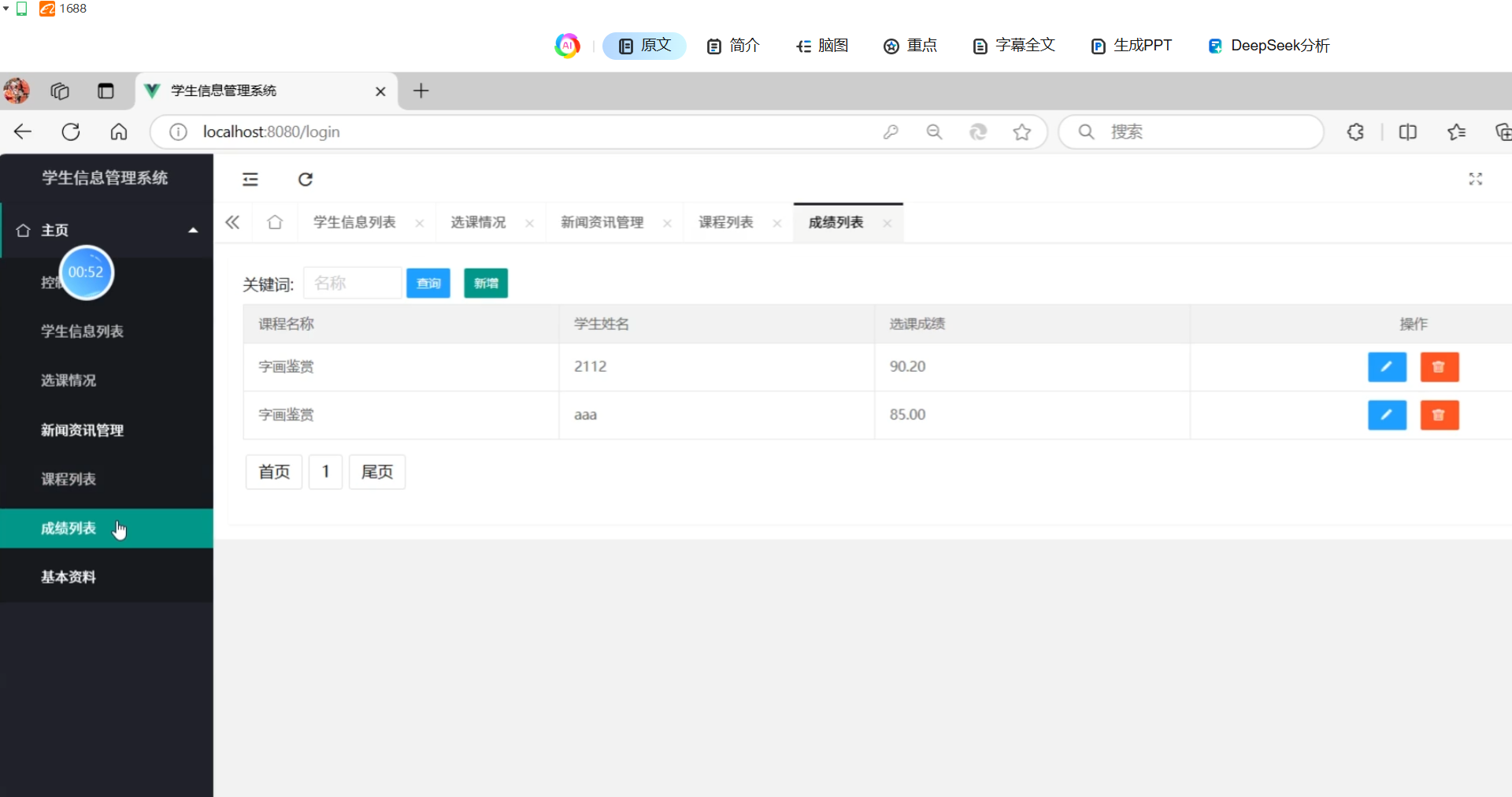The height and width of the screenshot is (797, 1512).
Task: Delete the 2112 student score row
Action: 1439,367
